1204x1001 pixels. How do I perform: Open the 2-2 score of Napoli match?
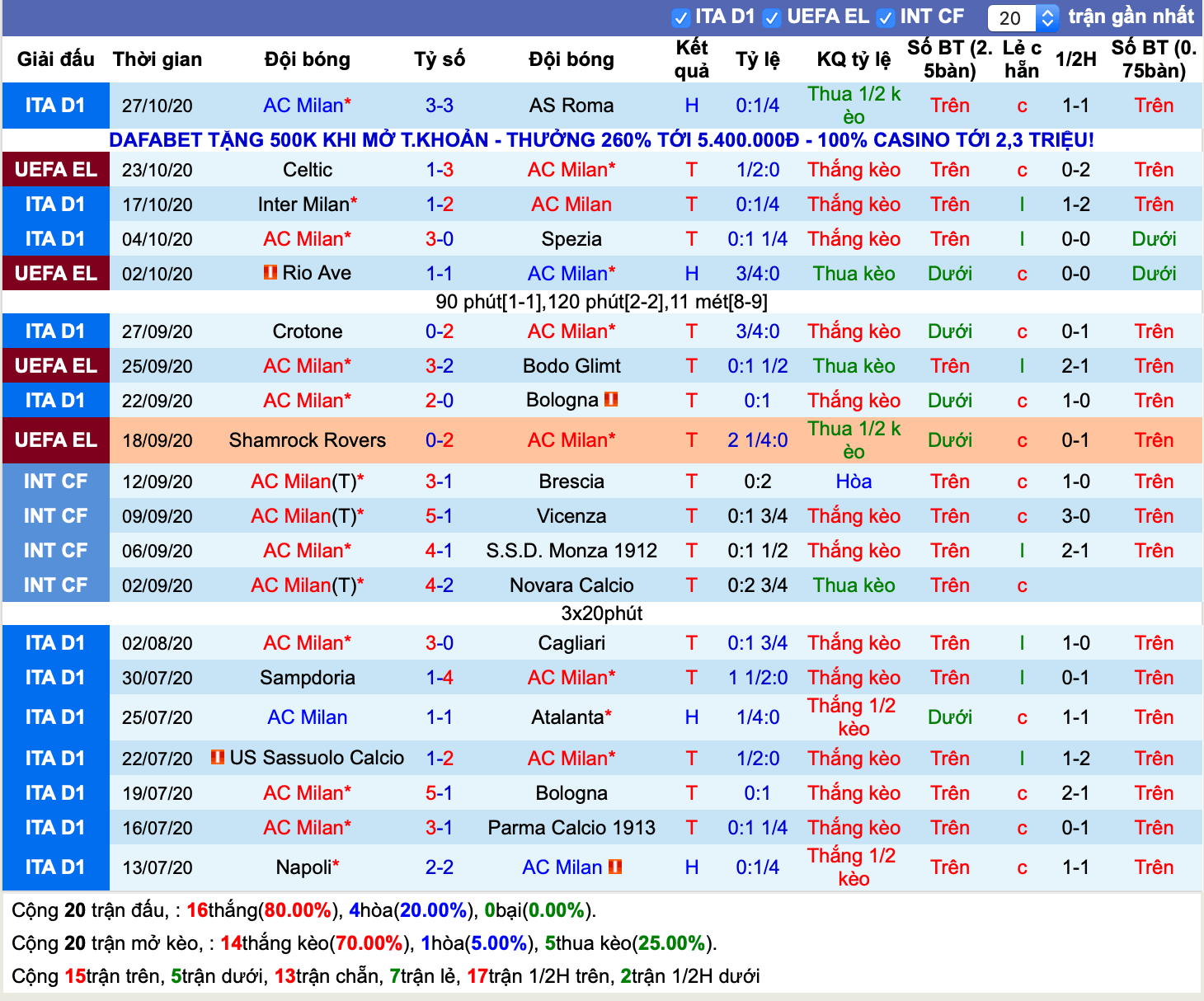[x=440, y=867]
